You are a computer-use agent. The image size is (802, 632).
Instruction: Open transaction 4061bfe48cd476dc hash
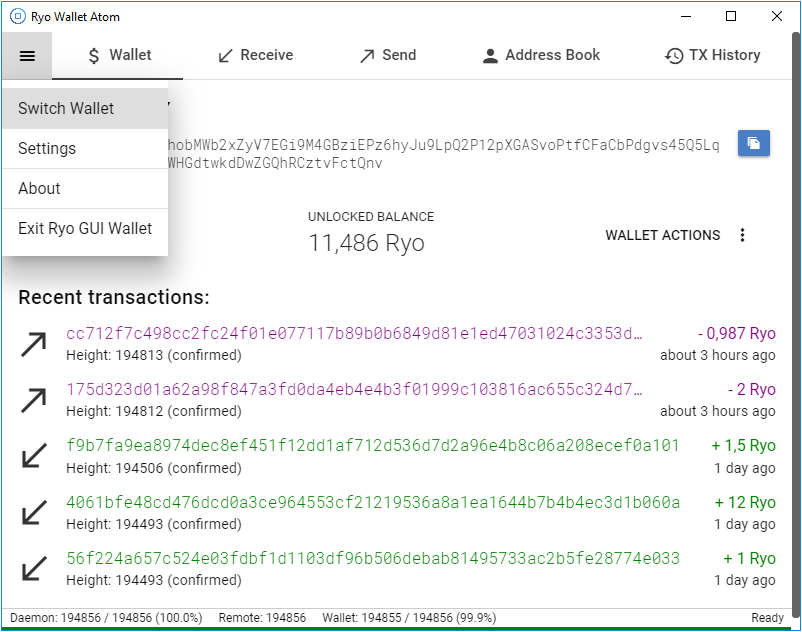[373, 502]
